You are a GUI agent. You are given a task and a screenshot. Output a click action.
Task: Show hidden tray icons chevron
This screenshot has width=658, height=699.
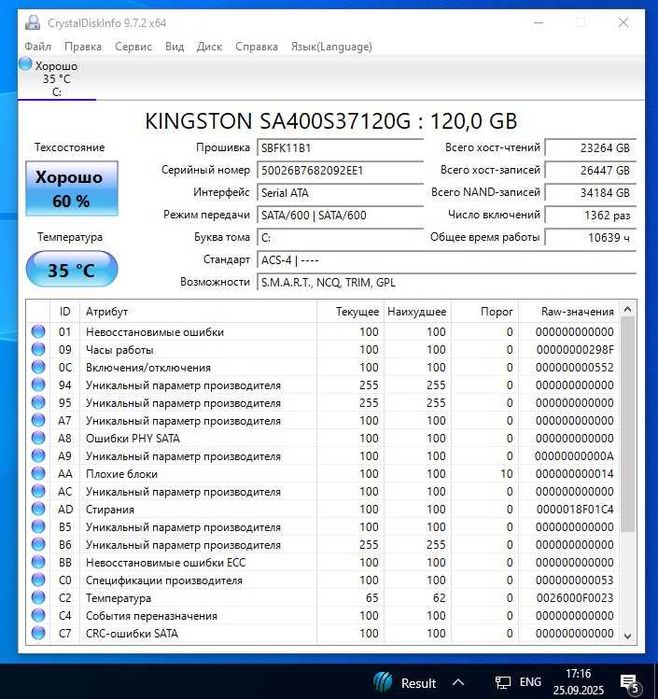pos(458,682)
